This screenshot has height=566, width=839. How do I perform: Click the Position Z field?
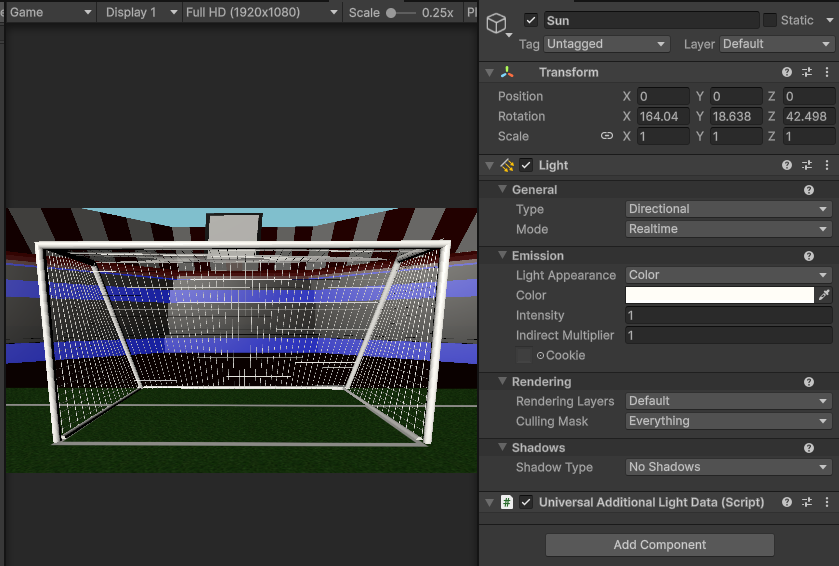[809, 96]
